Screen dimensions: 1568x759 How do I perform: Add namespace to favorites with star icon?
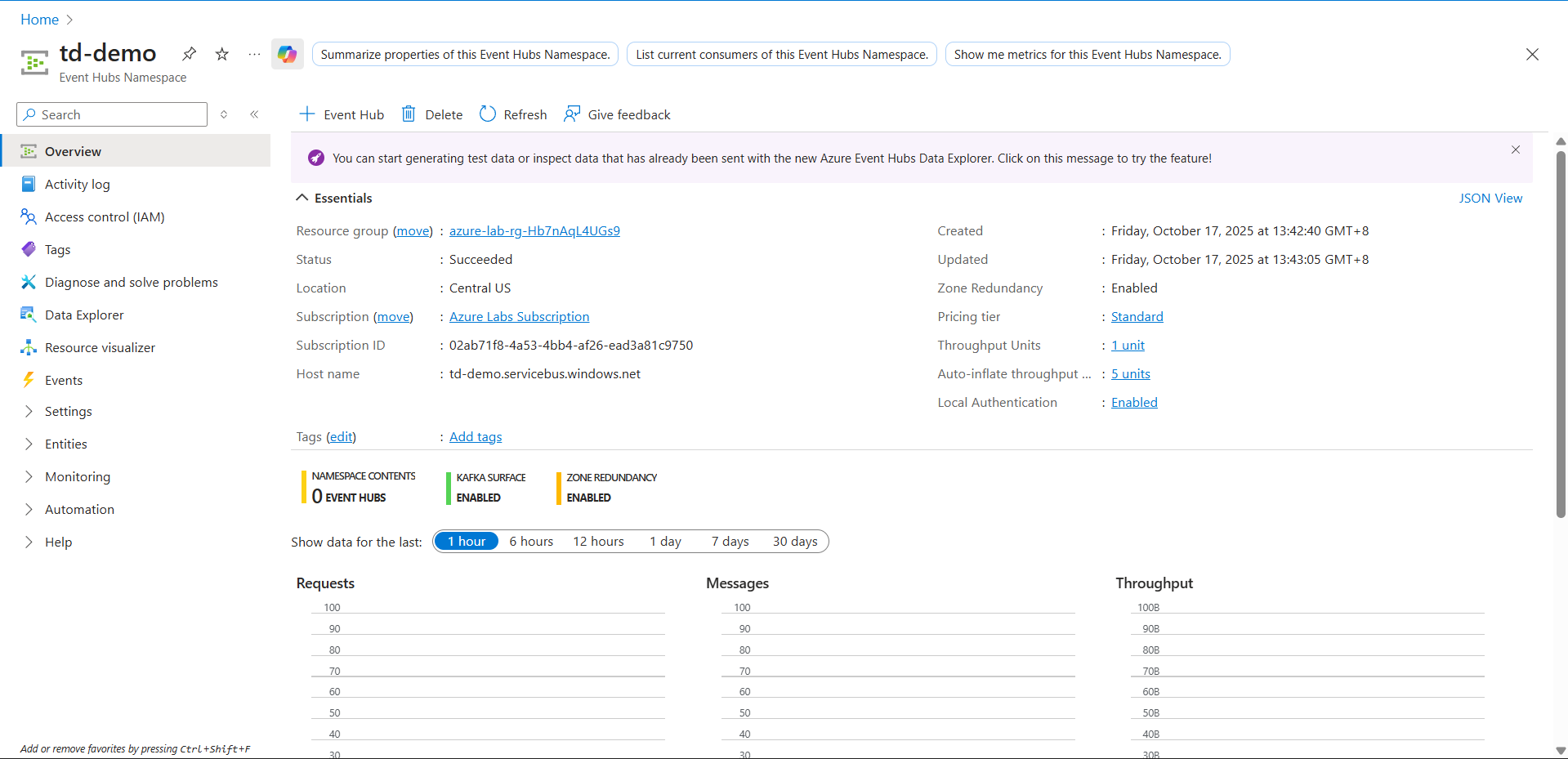[x=221, y=54]
